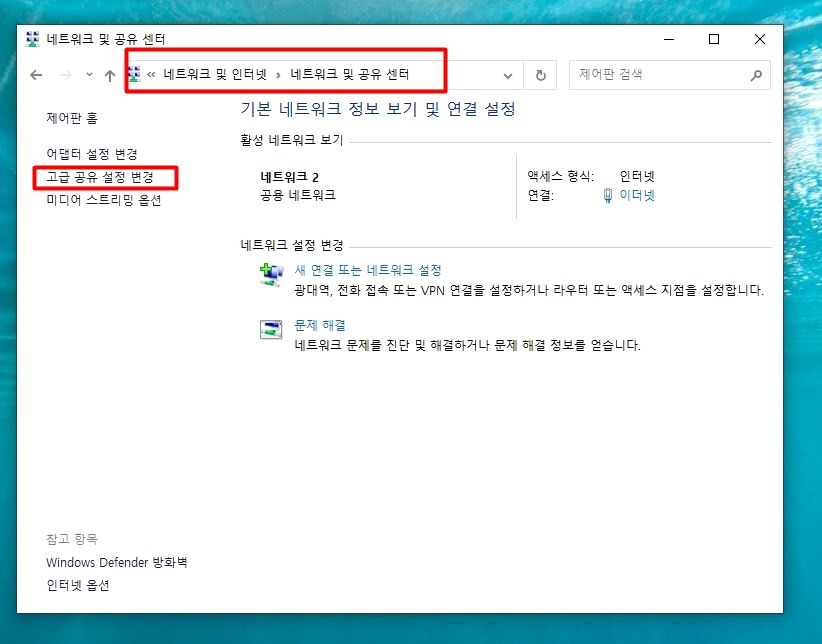Expand the chevron after 네트워크 및 인터넷
822x644 pixels.
tap(278, 76)
